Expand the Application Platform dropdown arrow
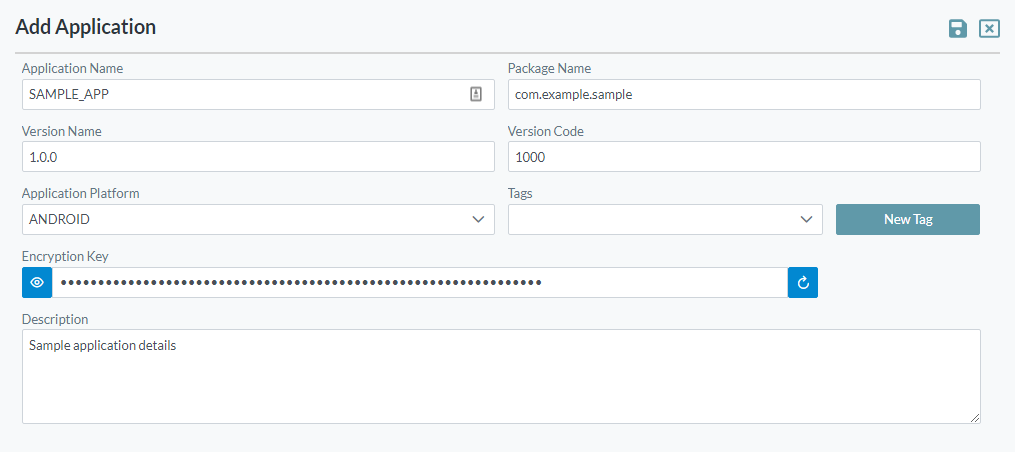This screenshot has width=1015, height=452. tap(478, 220)
